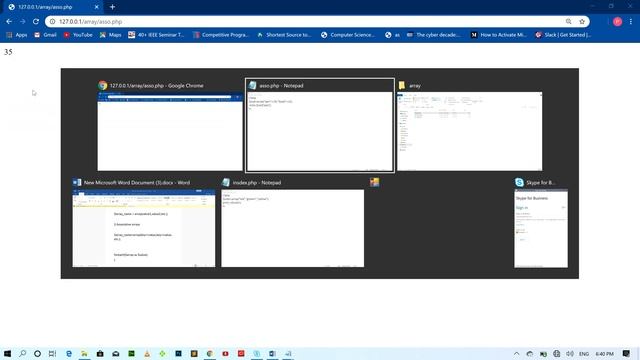Select the 127.0.0.1/array/asso.php browser tab
640x360 pixels.
[x=53, y=7]
